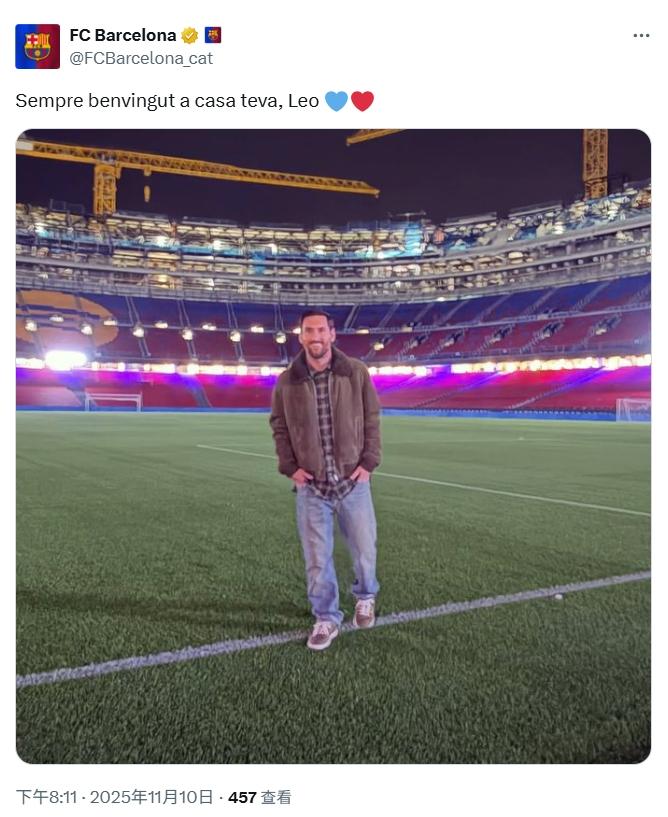Click the right goal in the photo

coord(632,408)
